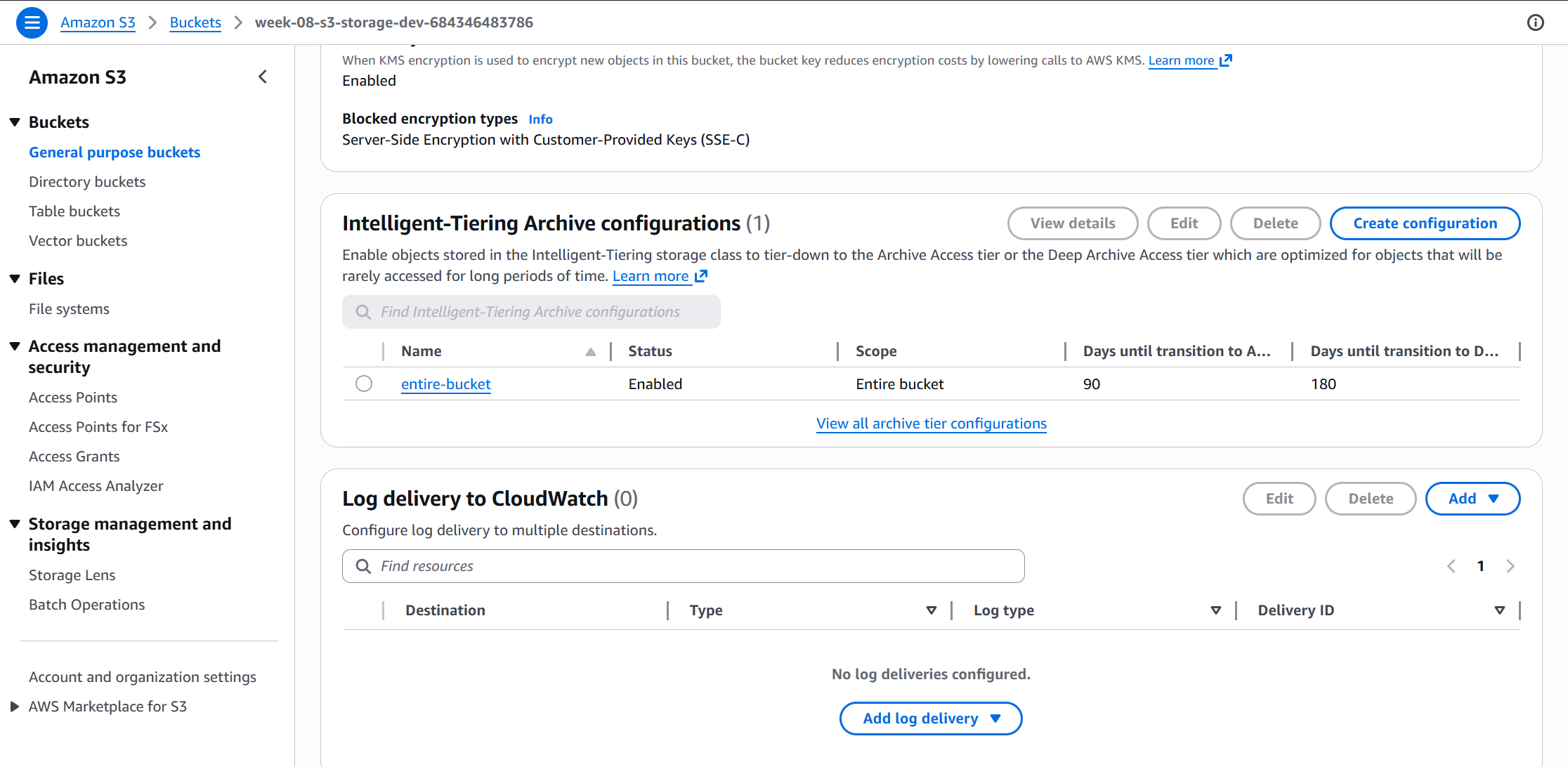Focus the Find resources search field
This screenshot has width=1568, height=767.
[x=683, y=566]
